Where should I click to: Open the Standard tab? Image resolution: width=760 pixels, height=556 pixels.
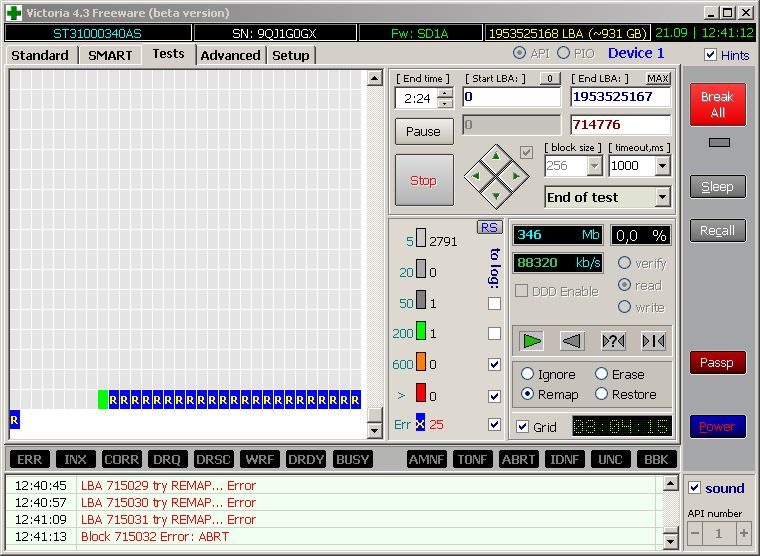[x=40, y=55]
